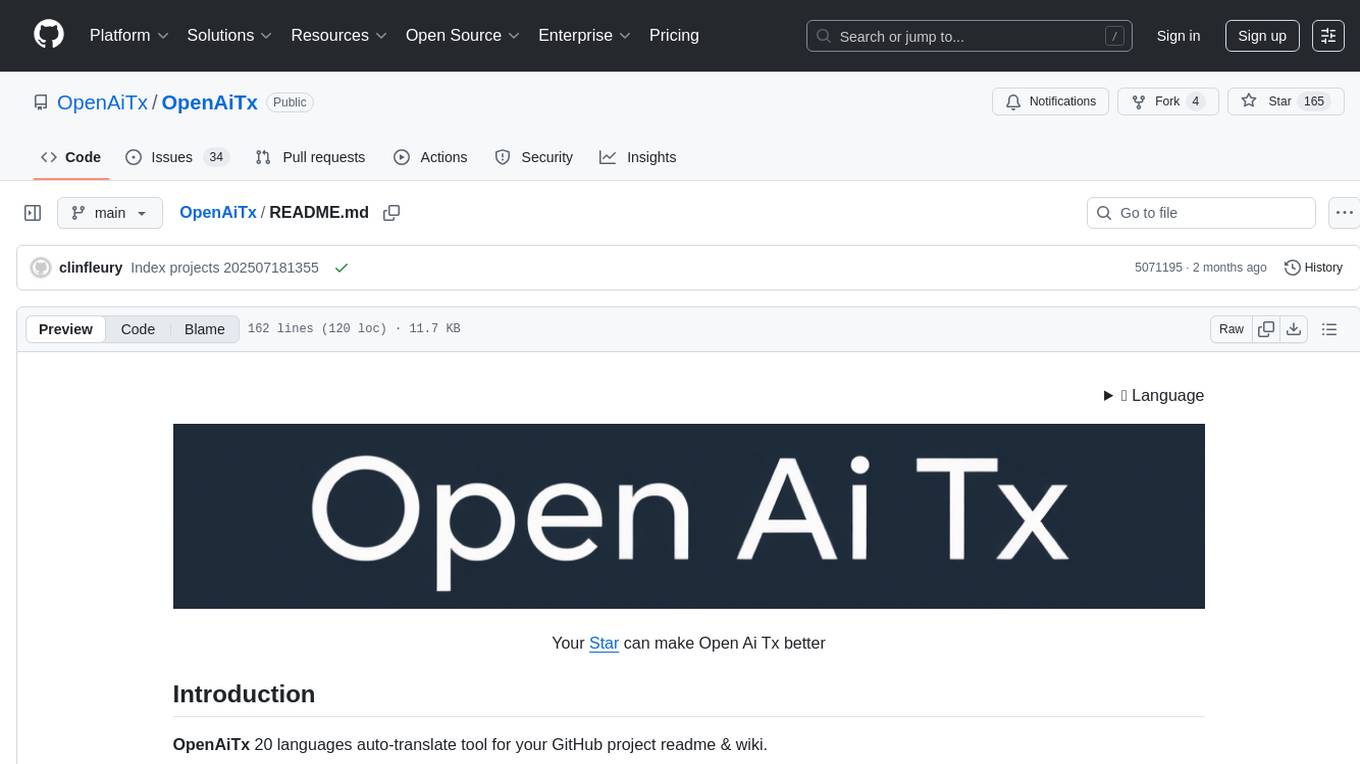Open the Insights tab
This screenshot has height=764, width=1360.
tap(638, 157)
